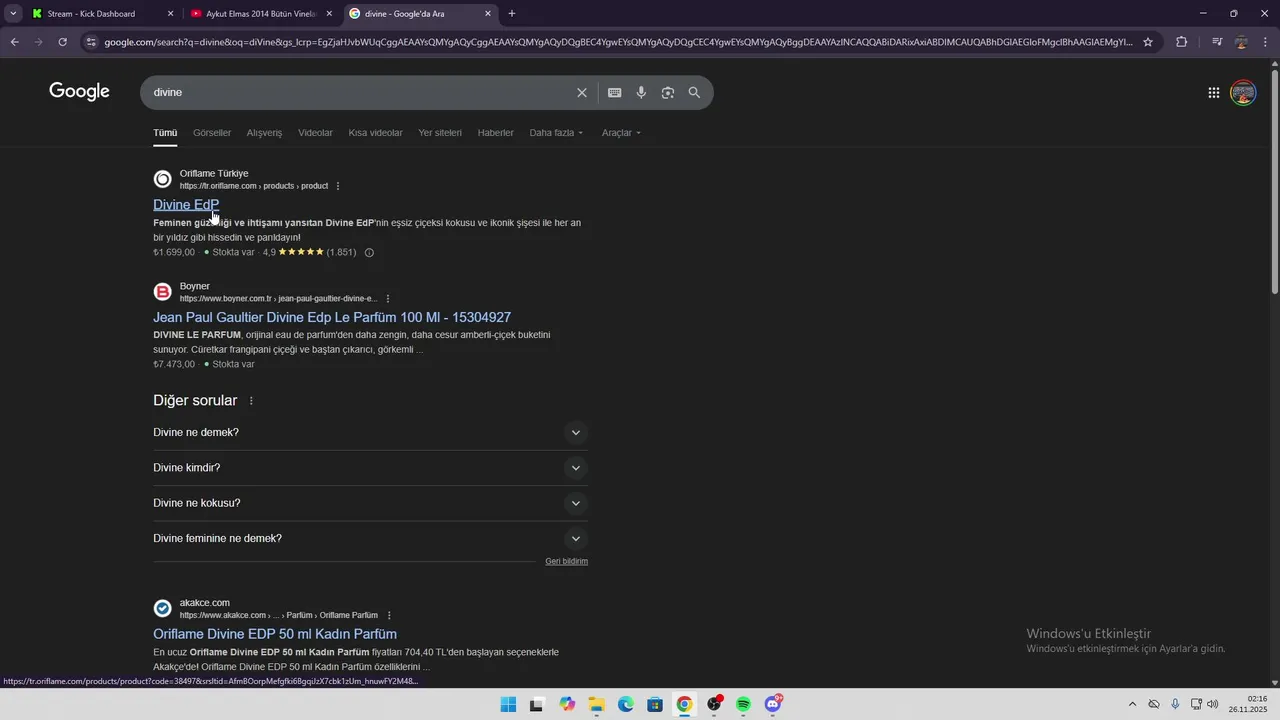The height and width of the screenshot is (720, 1280).
Task: Select the Videolar search tab
Action: 316,133
